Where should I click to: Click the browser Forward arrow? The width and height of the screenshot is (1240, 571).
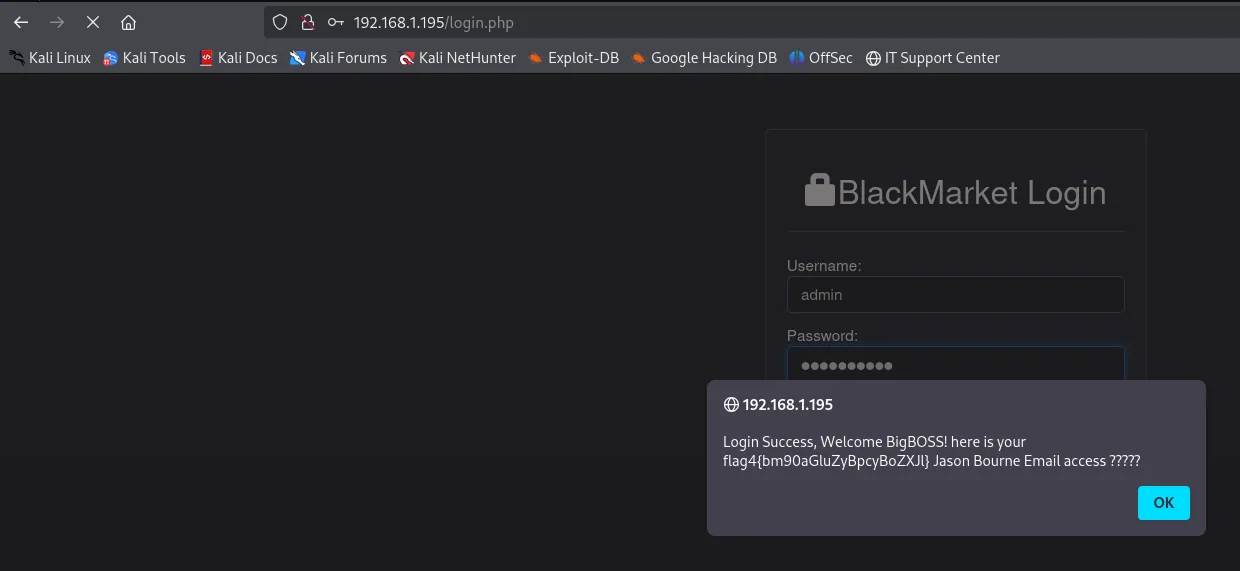pyautogui.click(x=57, y=22)
